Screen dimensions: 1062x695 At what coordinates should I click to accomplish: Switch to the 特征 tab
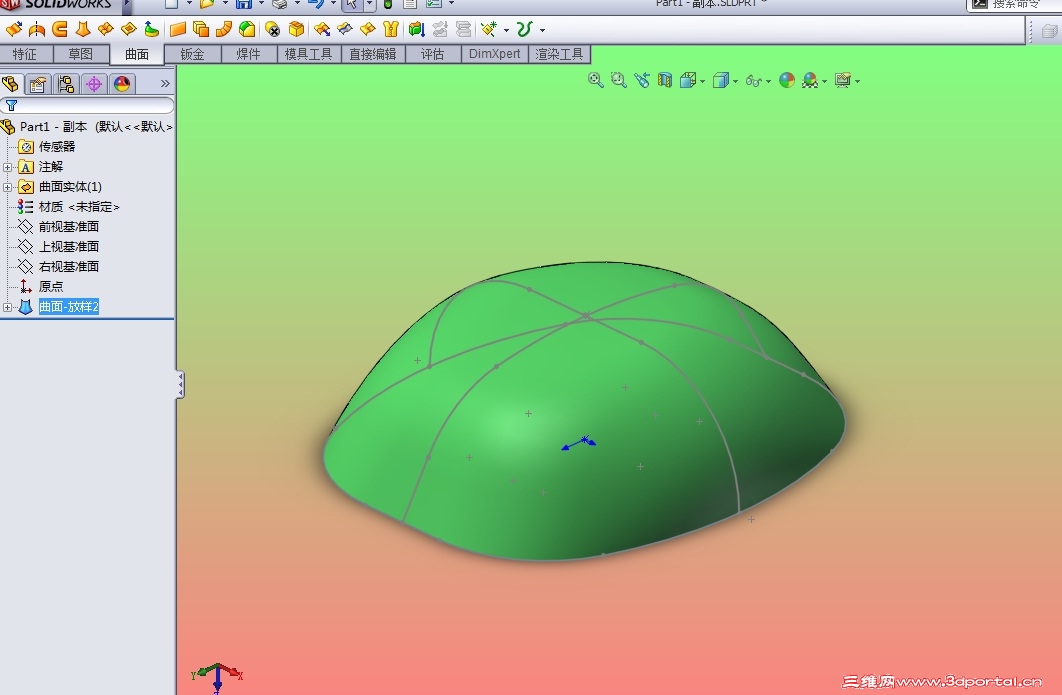tap(26, 54)
